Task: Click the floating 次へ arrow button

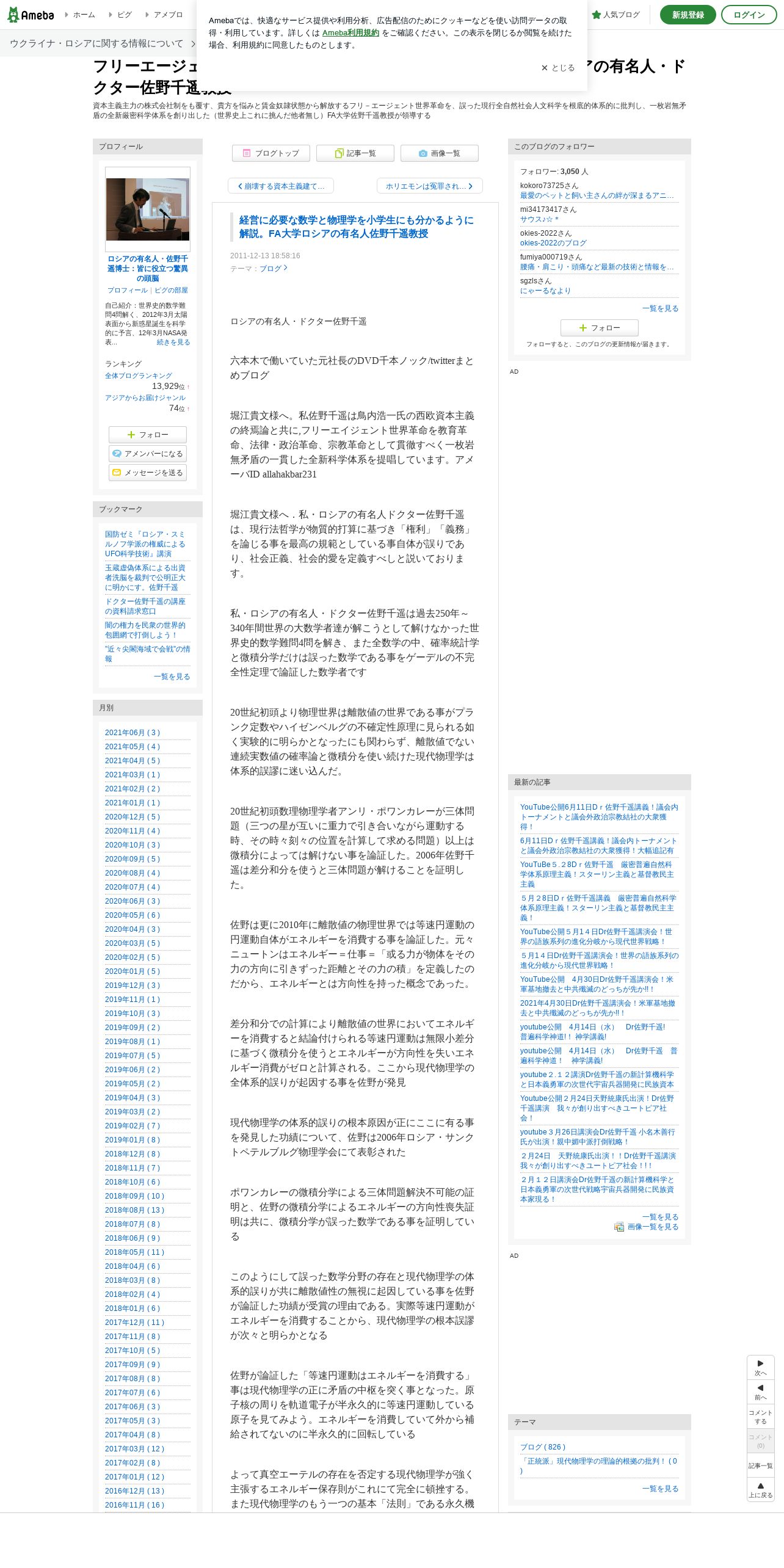Action: [x=761, y=1368]
